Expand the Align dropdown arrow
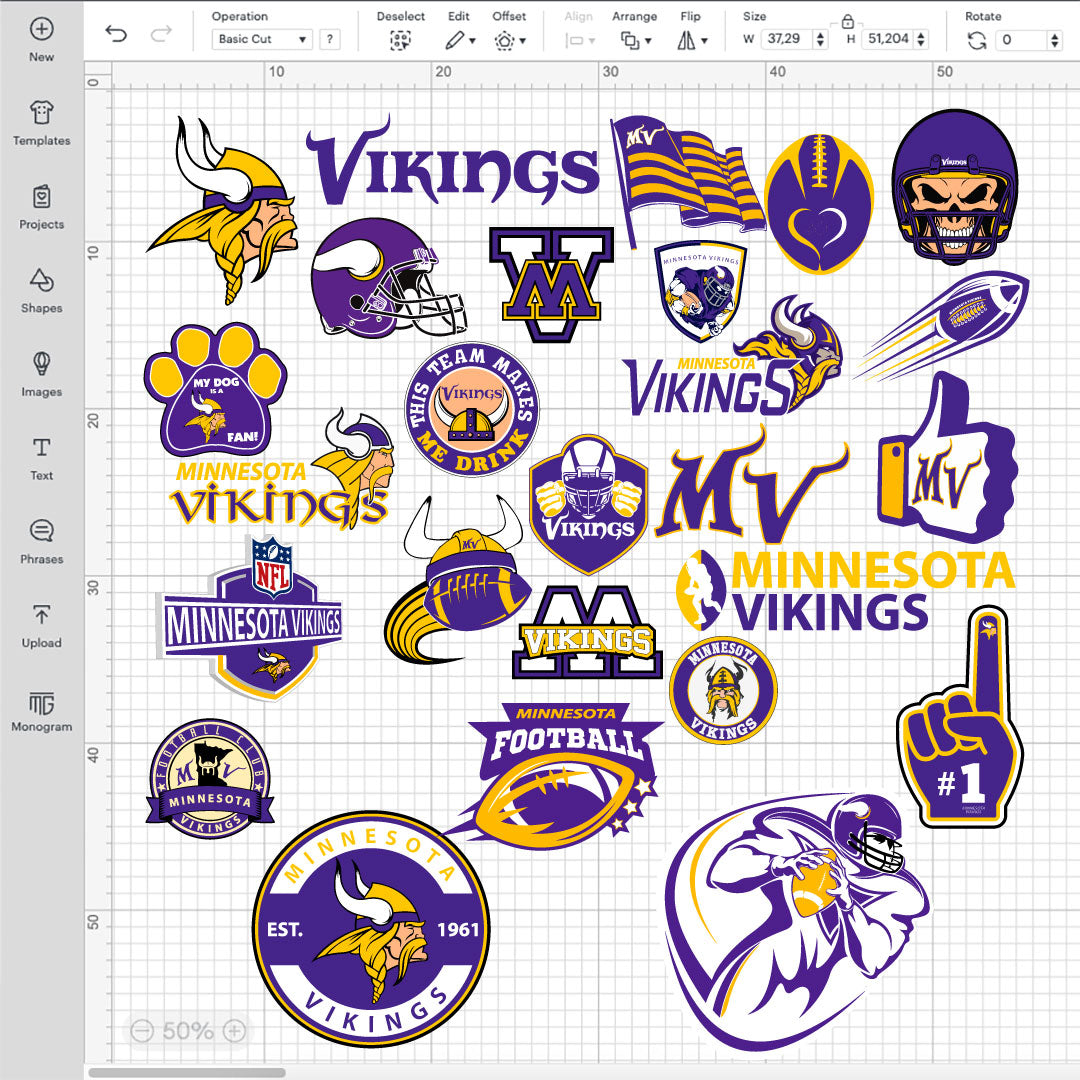 click(592, 41)
